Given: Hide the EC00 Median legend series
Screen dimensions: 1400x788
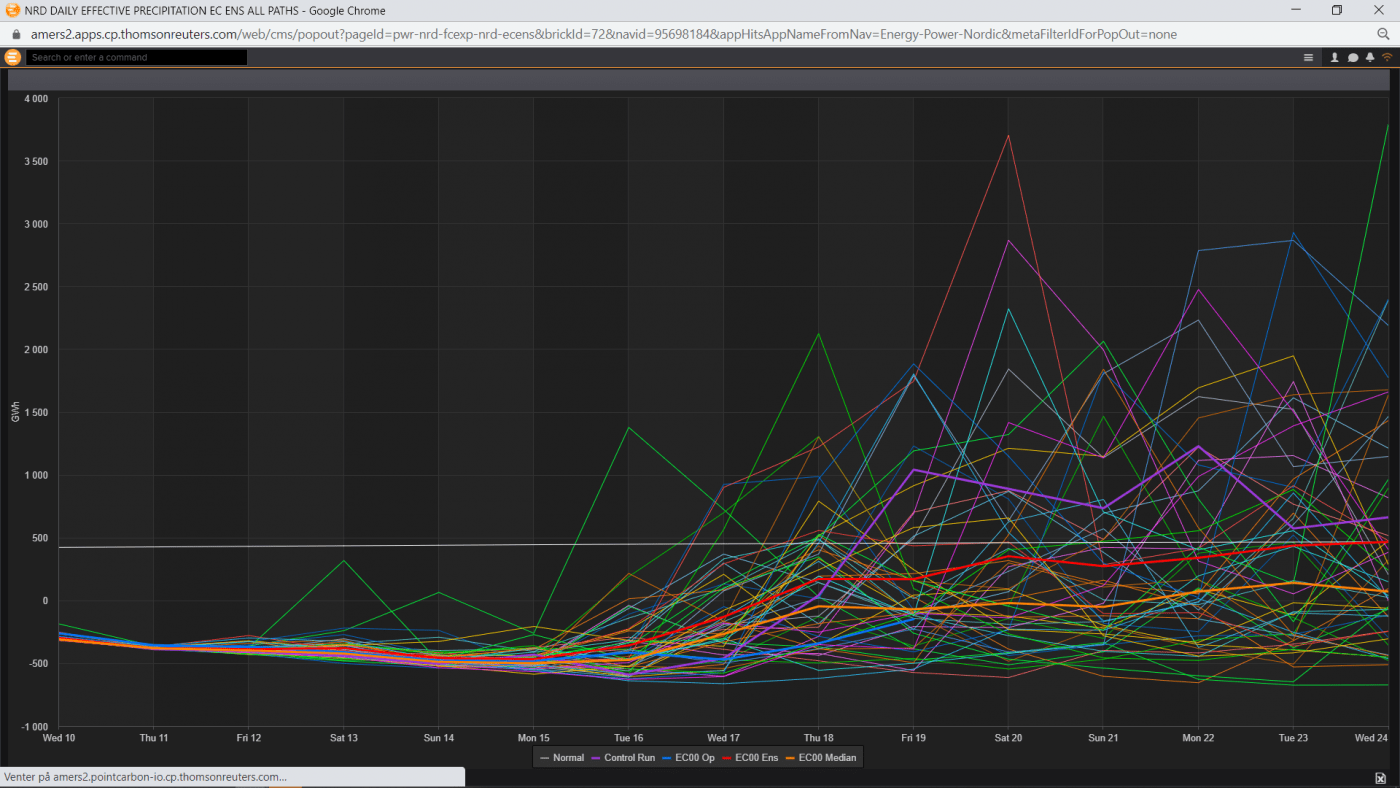Looking at the screenshot, I should pos(821,758).
